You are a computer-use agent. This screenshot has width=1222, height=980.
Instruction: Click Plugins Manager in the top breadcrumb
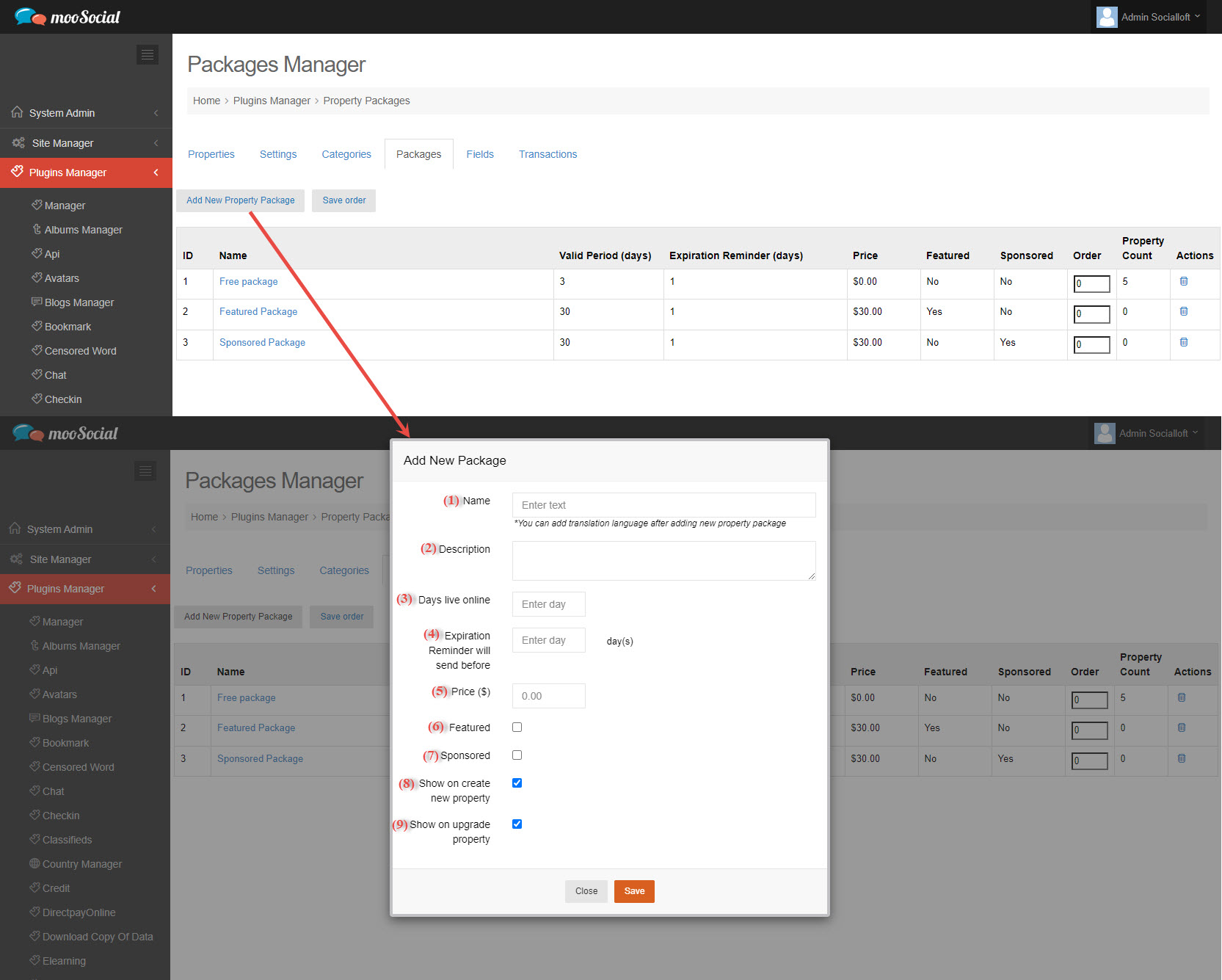(272, 101)
